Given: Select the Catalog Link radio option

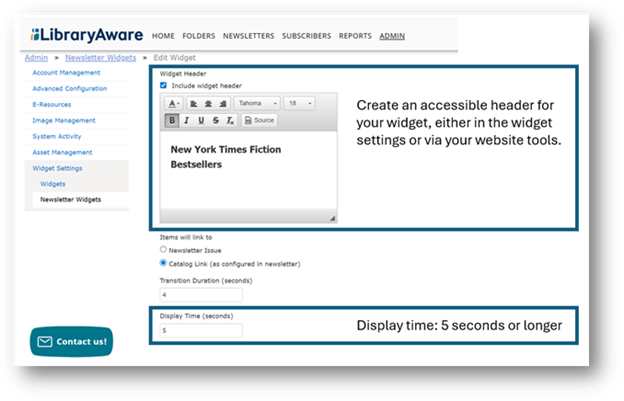Looking at the screenshot, I should (163, 263).
